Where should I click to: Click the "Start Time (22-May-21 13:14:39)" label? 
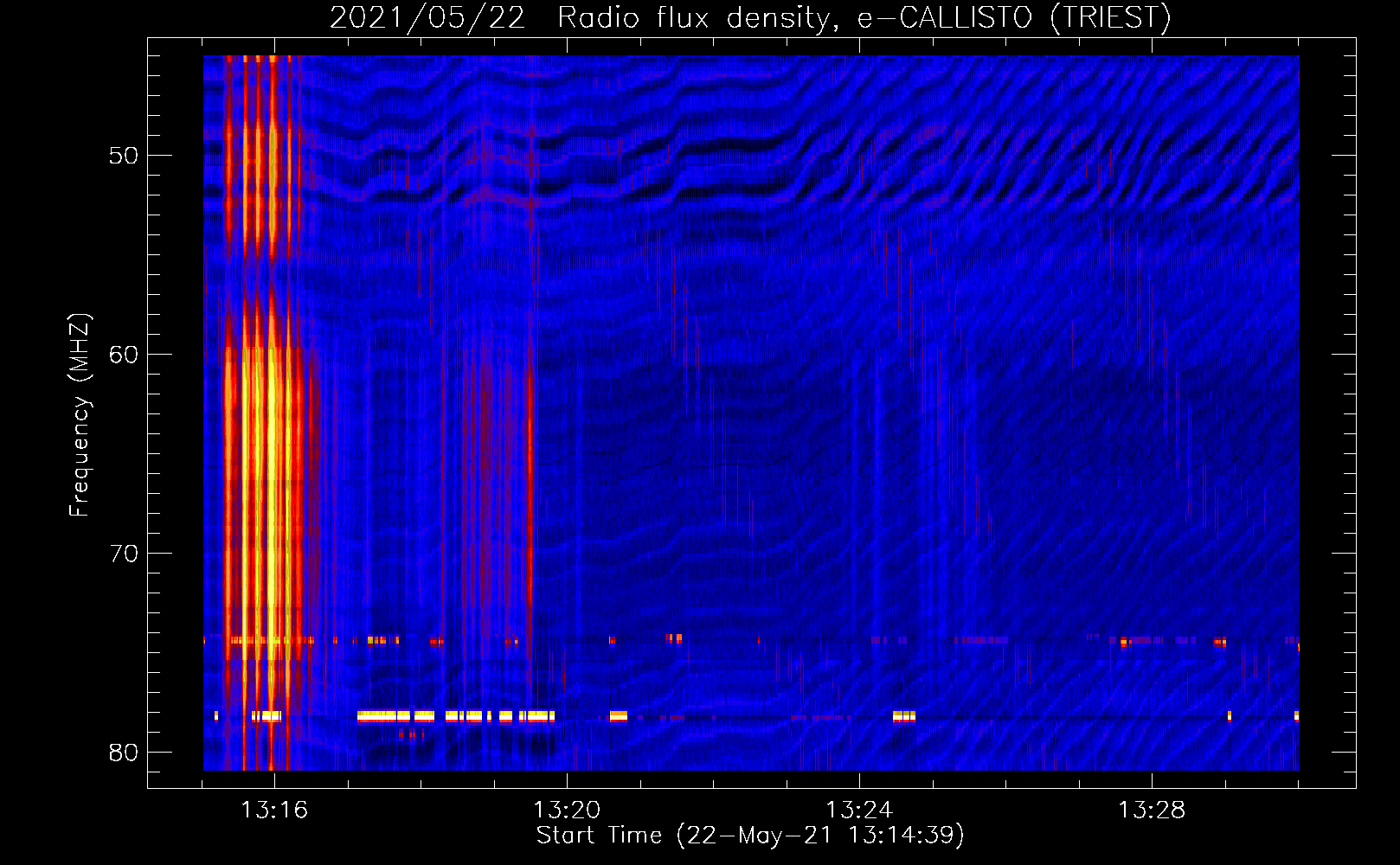(x=750, y=836)
